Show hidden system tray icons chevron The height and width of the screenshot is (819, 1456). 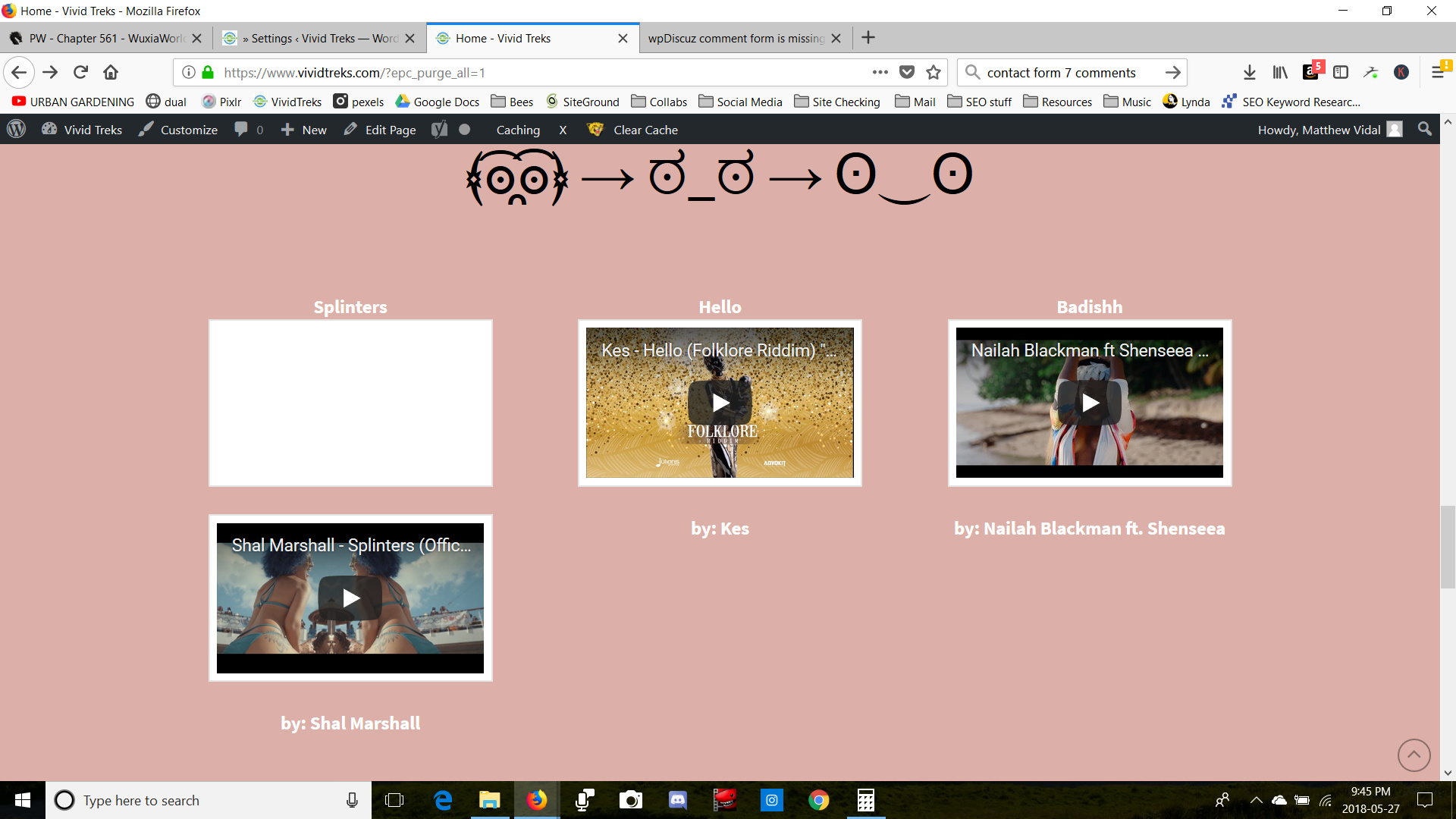(x=1256, y=800)
